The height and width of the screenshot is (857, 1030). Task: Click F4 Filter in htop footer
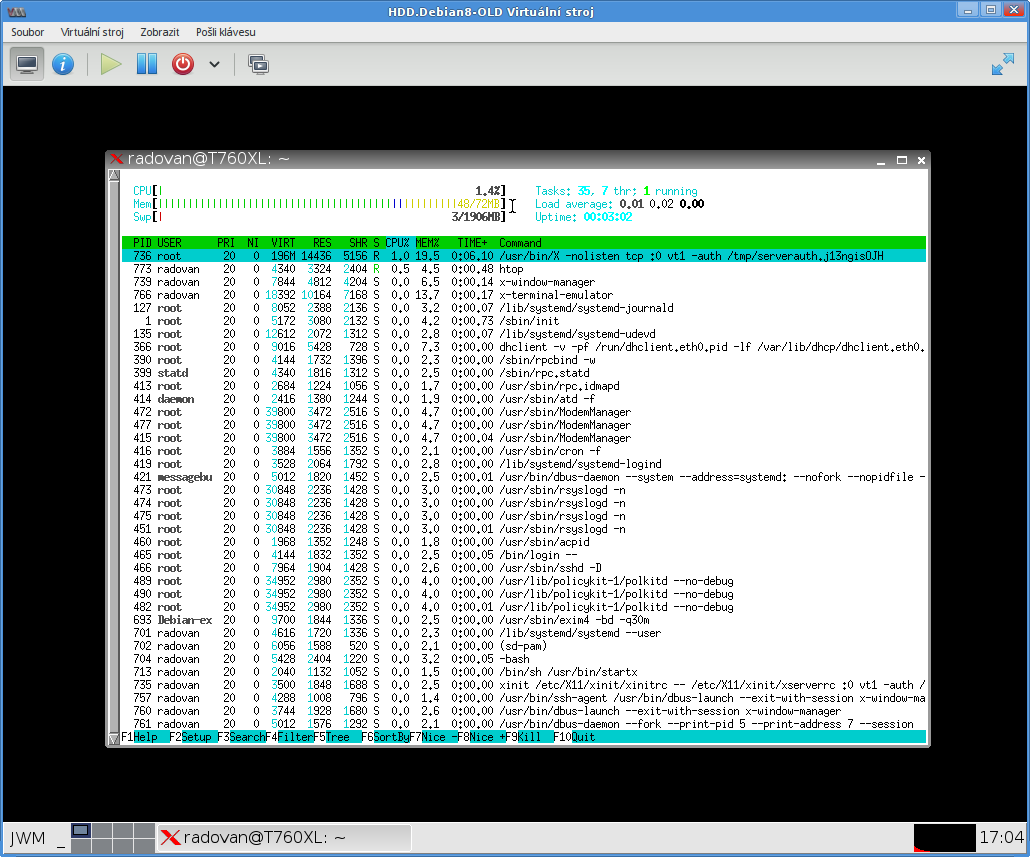(289, 737)
